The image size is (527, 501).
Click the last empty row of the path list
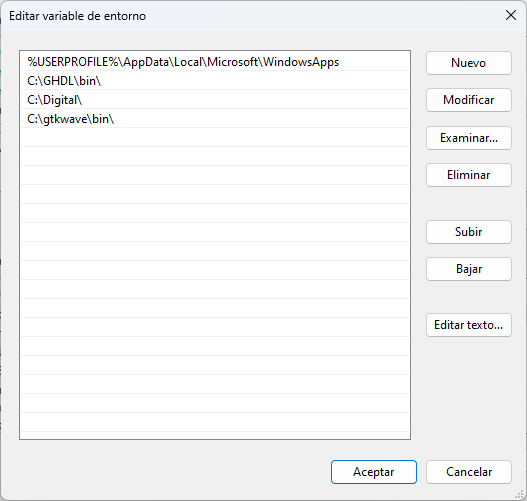(215, 422)
